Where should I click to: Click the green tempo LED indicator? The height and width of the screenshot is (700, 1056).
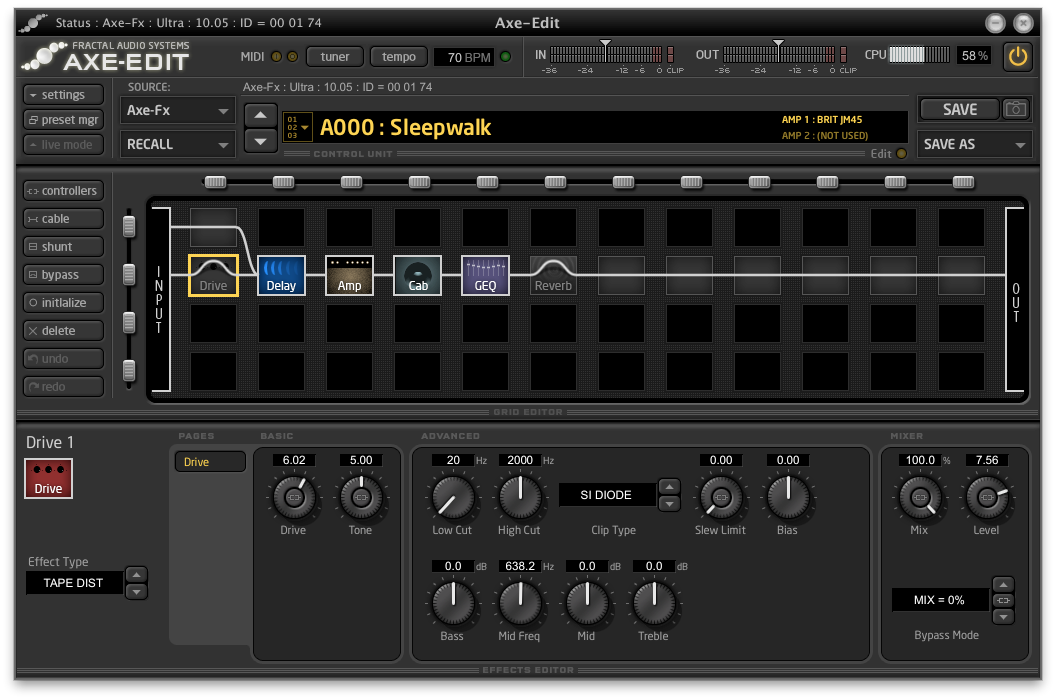(506, 57)
